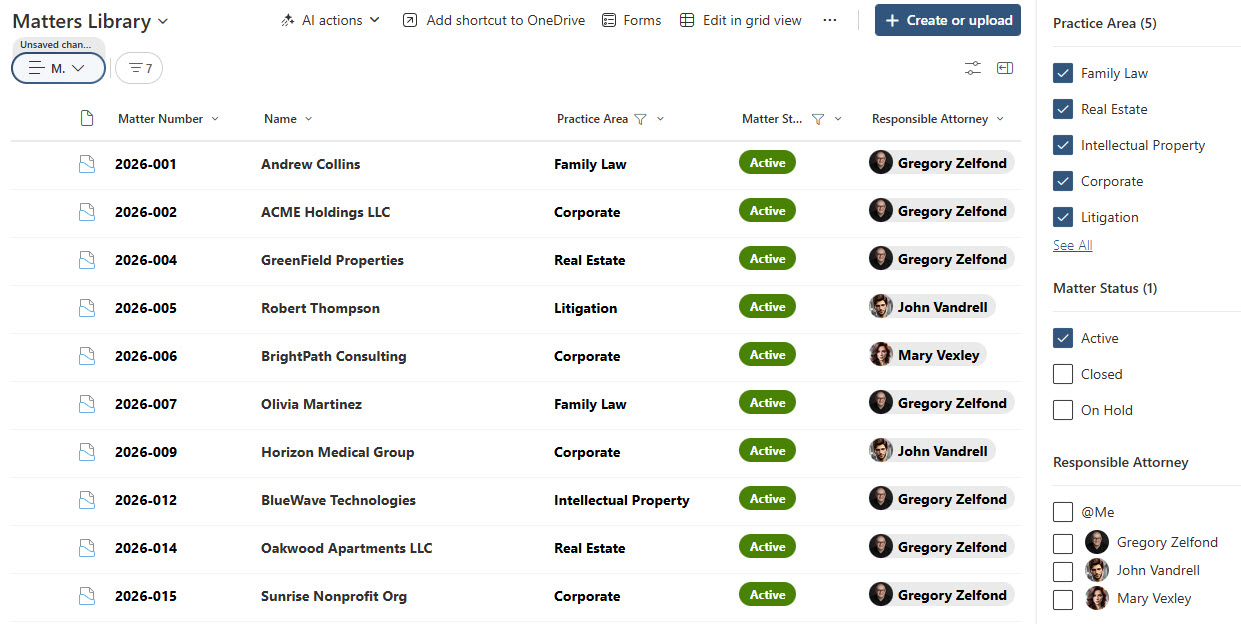Open the ellipsis overflow menu in the toolbar

pos(830,19)
